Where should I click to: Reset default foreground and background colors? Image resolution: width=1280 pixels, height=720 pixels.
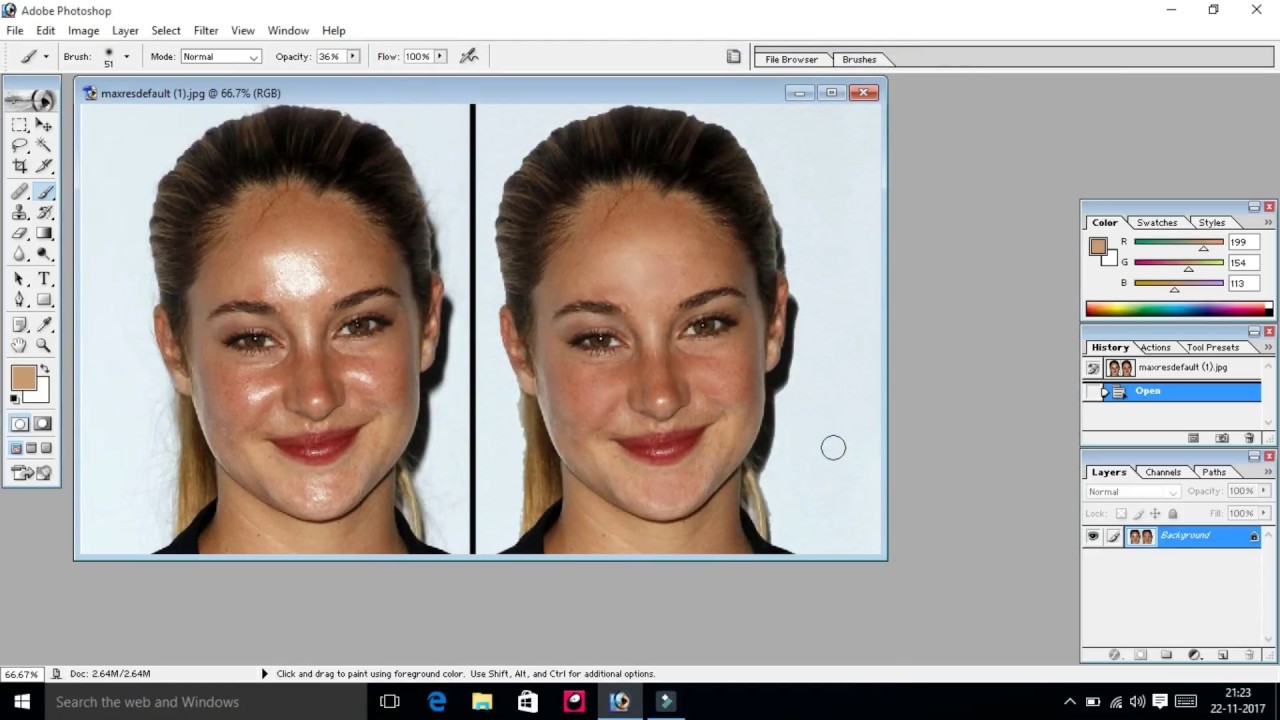15,399
